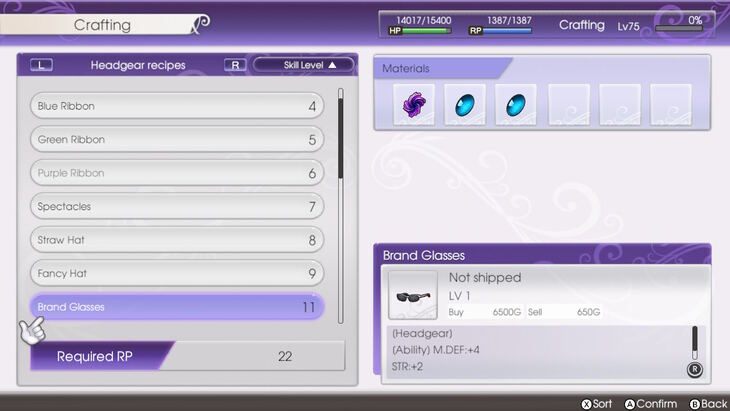
Task: Open the Skill Level sort dropdown
Action: 304,65
